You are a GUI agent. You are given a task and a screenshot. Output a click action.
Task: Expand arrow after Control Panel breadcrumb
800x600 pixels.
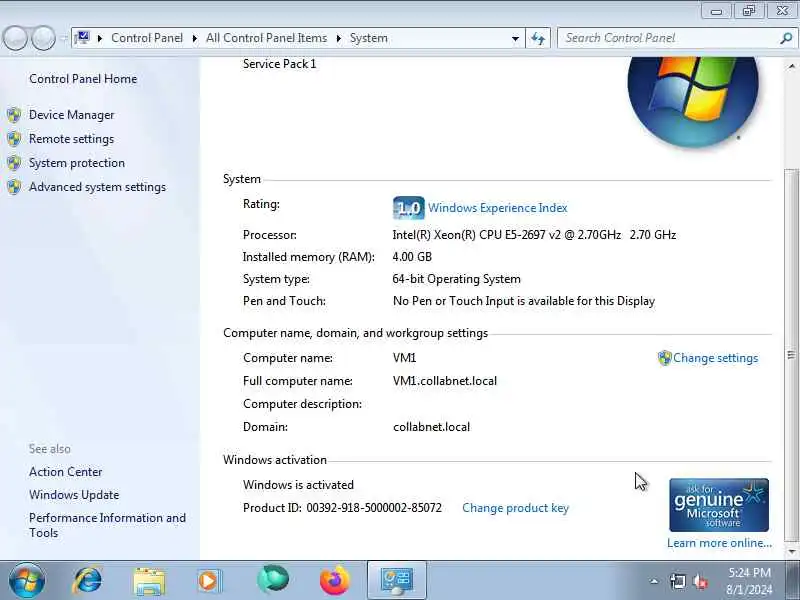(194, 38)
